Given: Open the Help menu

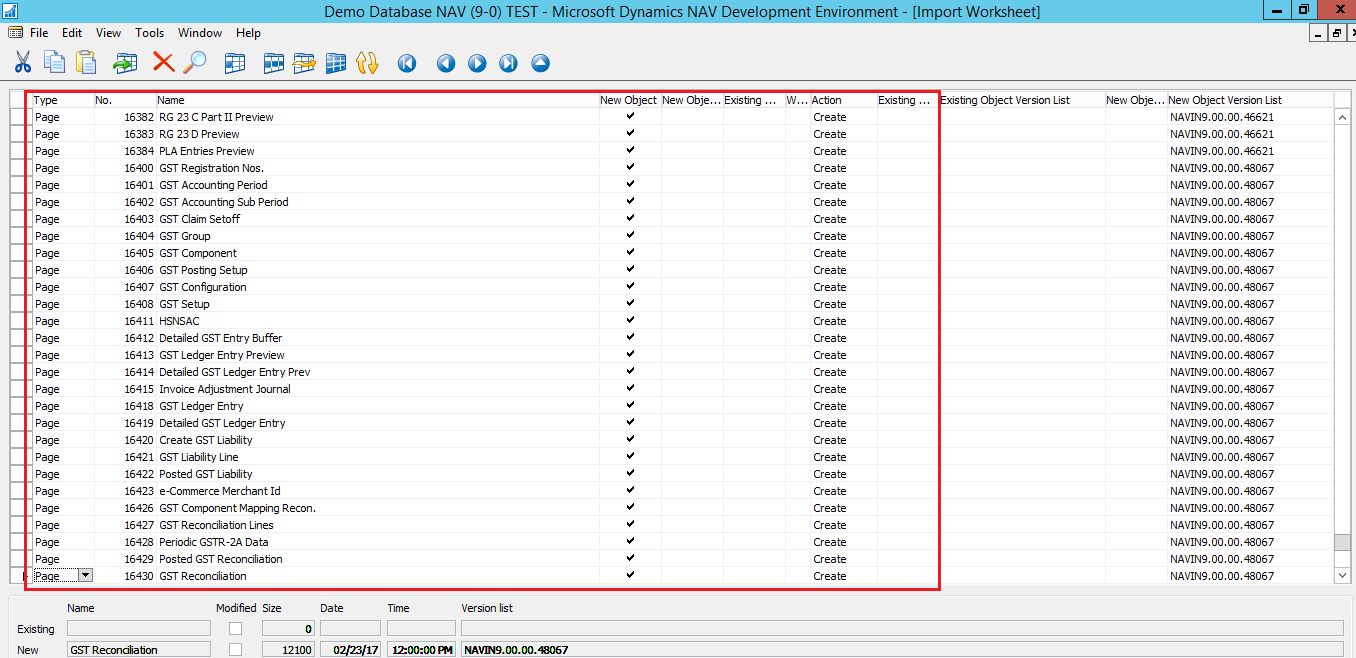Looking at the screenshot, I should point(248,33).
